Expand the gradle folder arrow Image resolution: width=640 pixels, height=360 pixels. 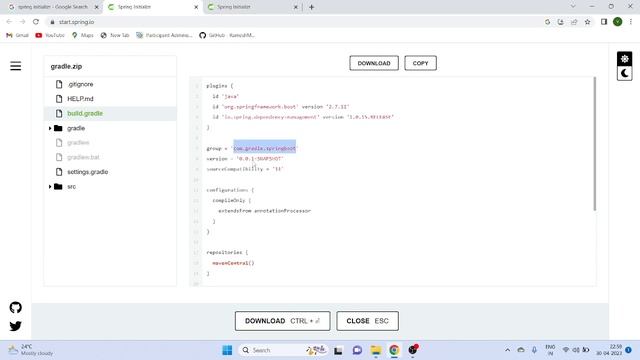50,128
